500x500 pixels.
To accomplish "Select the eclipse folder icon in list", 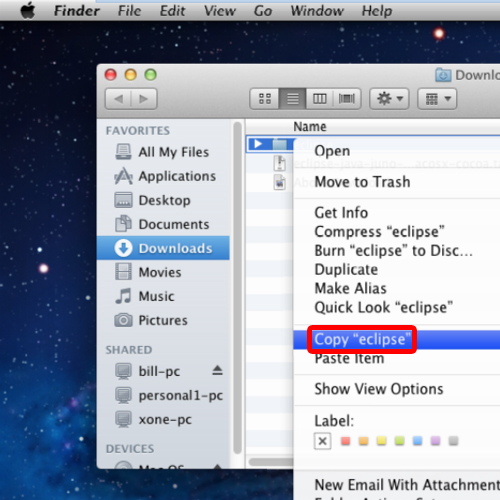I will tap(279, 144).
